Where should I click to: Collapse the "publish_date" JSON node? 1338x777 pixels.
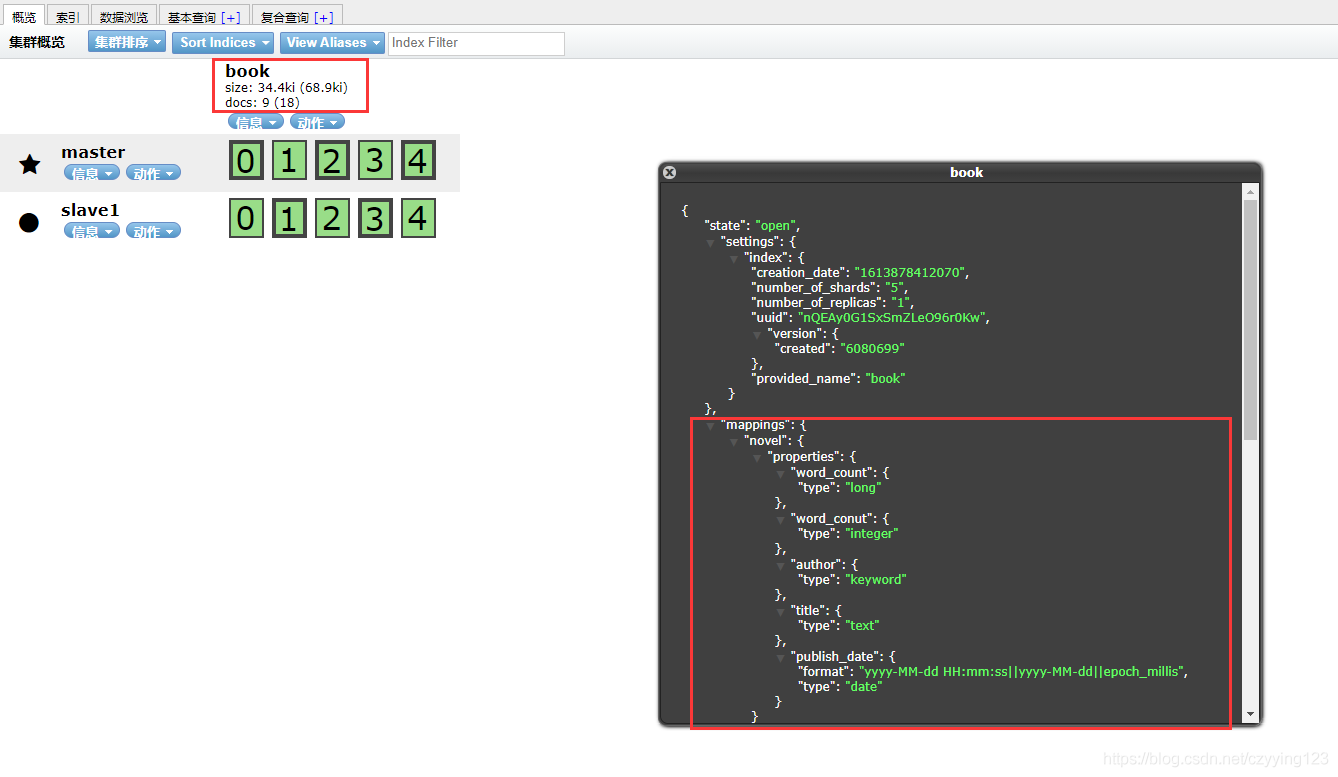(781, 657)
